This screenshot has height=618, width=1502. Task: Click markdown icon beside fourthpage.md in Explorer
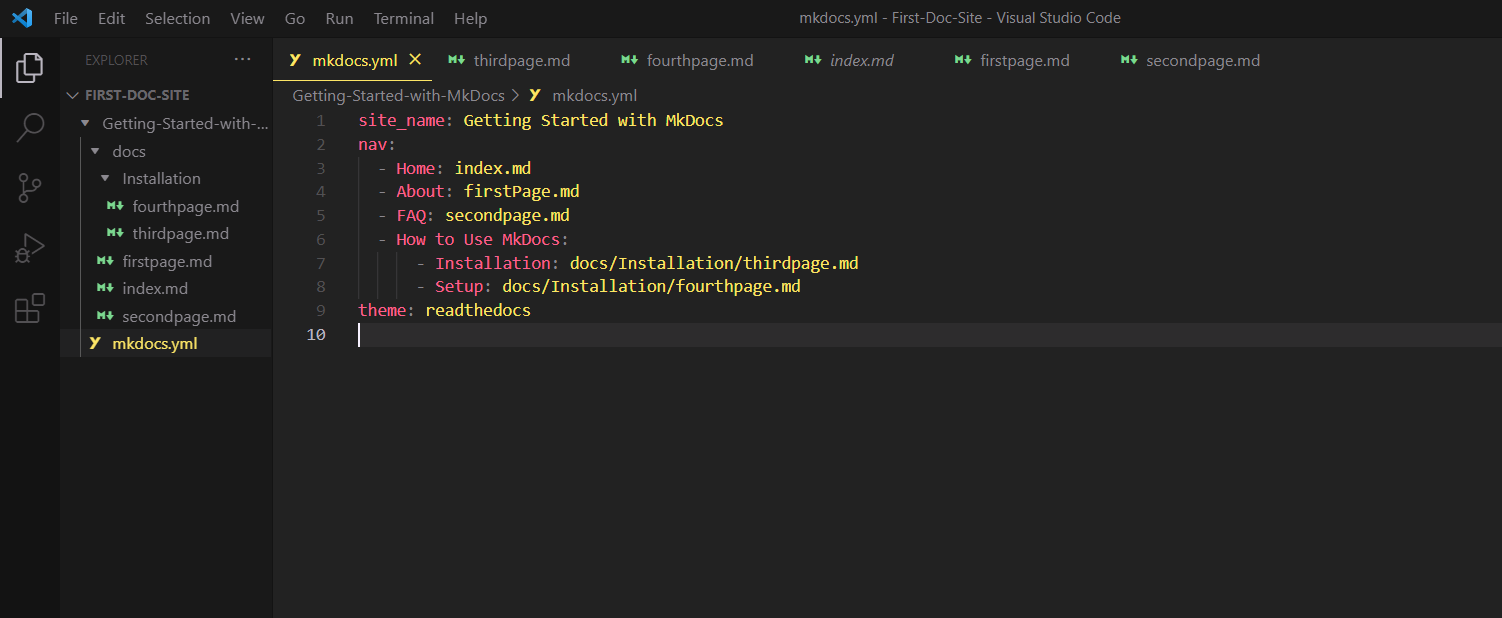[115, 206]
